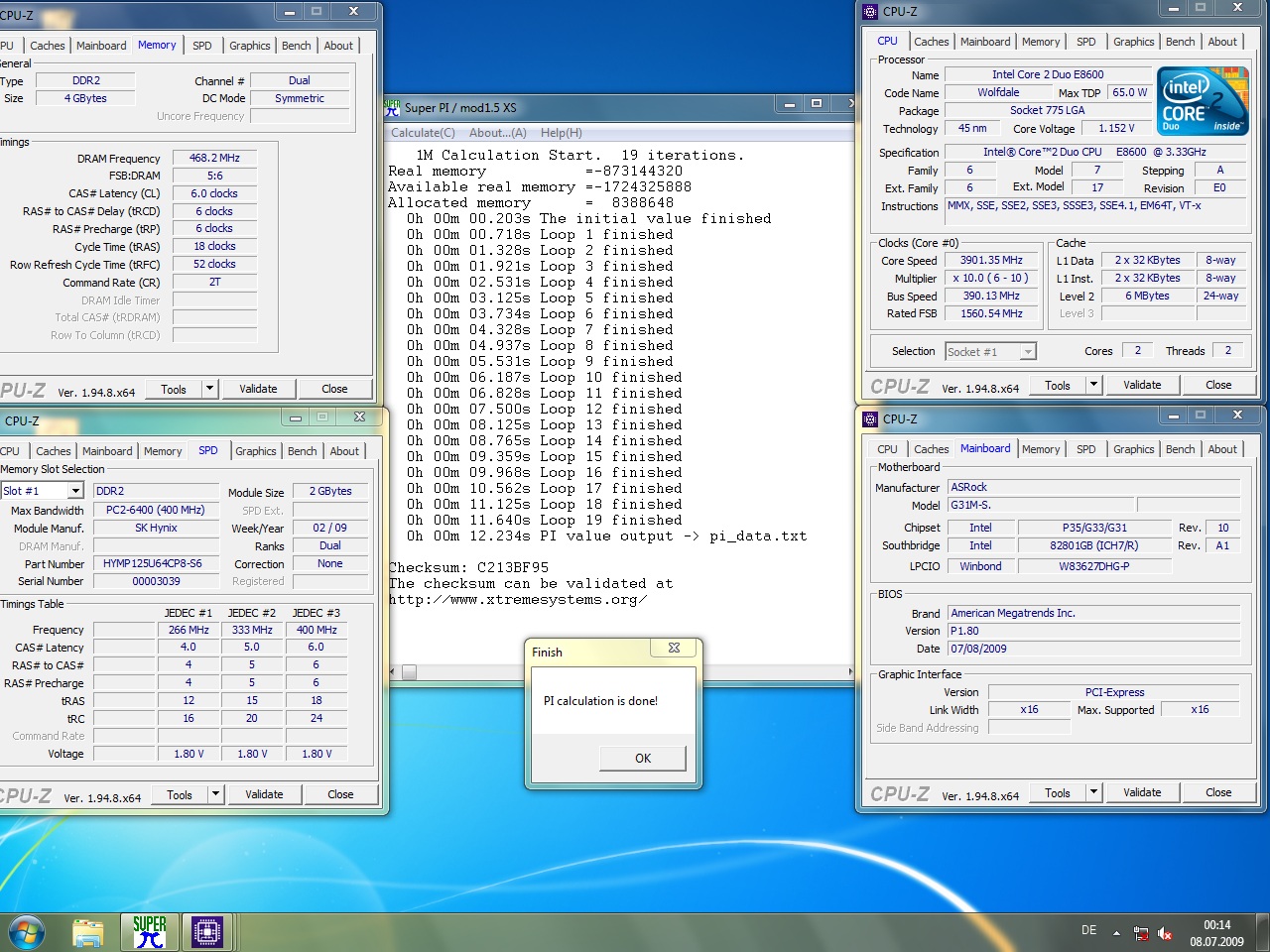This screenshot has width=1270, height=952.
Task: Click CPU-Z title icon in Mainboard window
Action: (x=870, y=418)
